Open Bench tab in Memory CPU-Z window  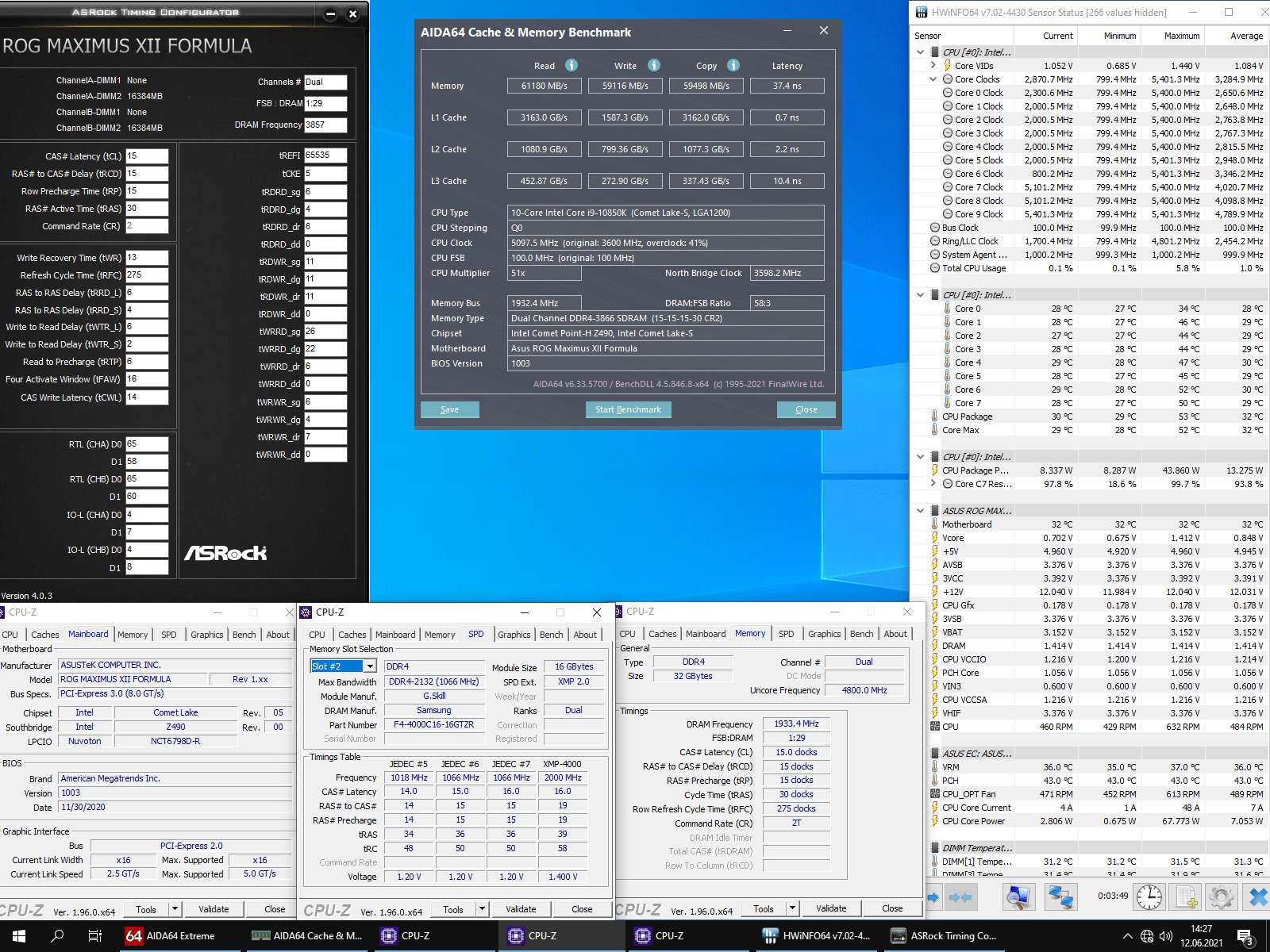(861, 634)
